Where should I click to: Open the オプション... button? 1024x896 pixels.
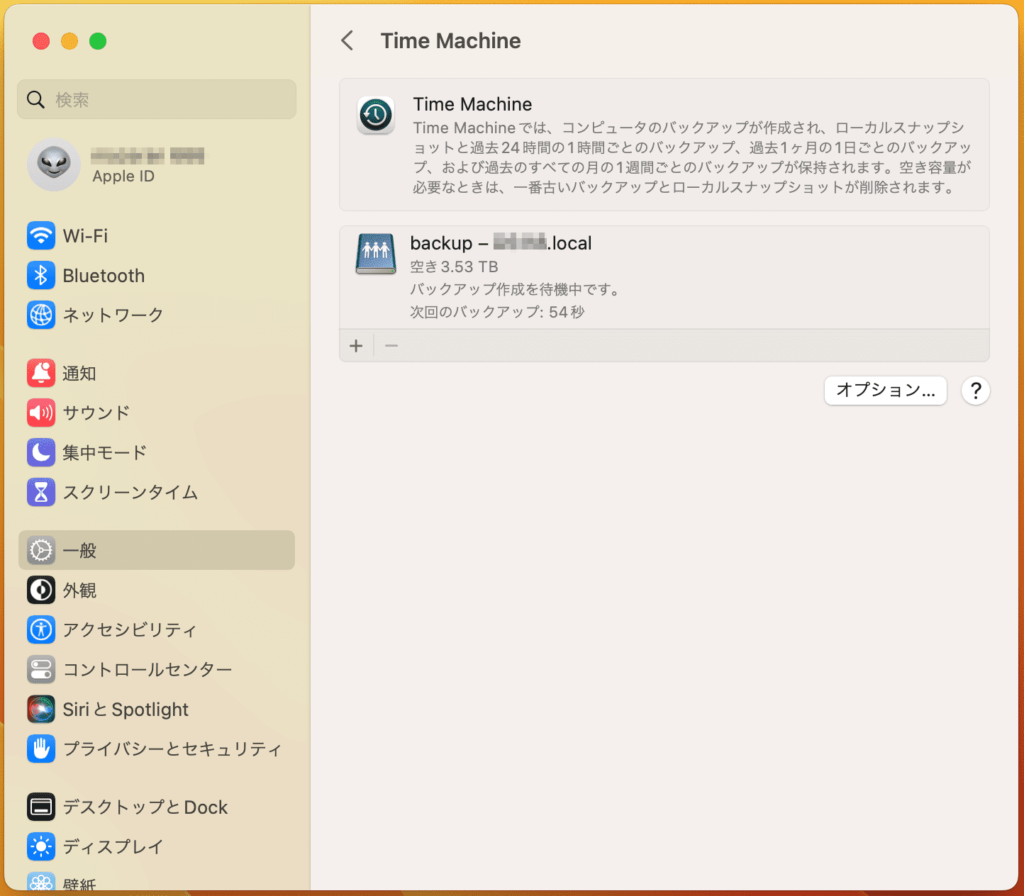pos(886,391)
